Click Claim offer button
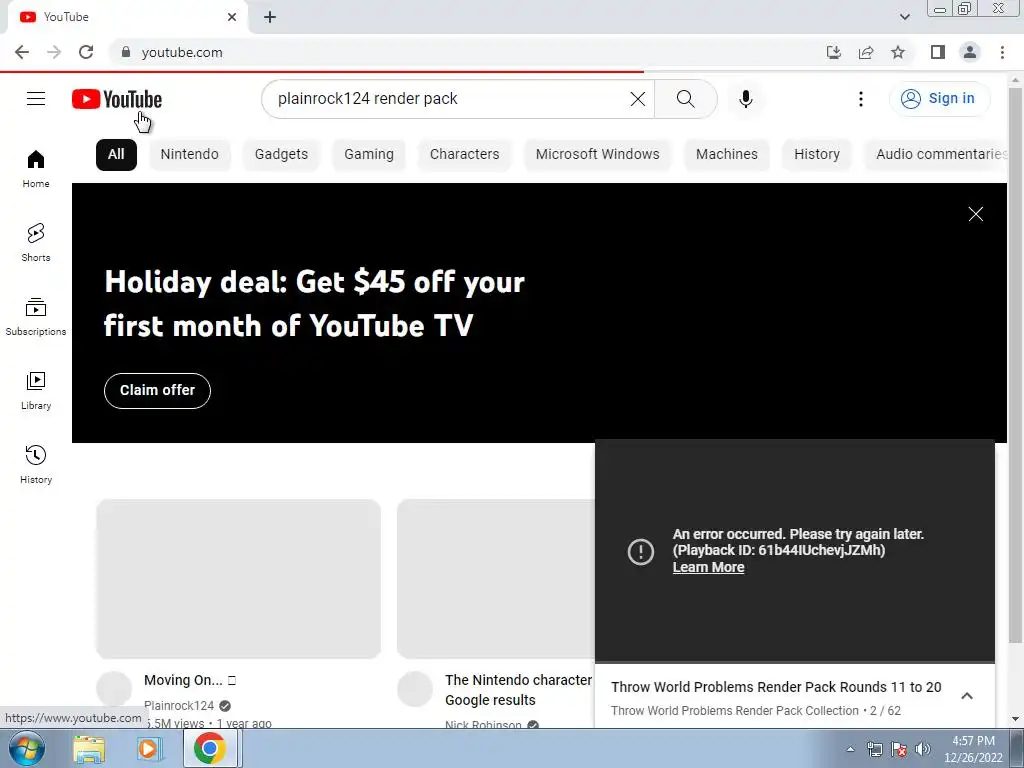1024x768 pixels. (157, 391)
